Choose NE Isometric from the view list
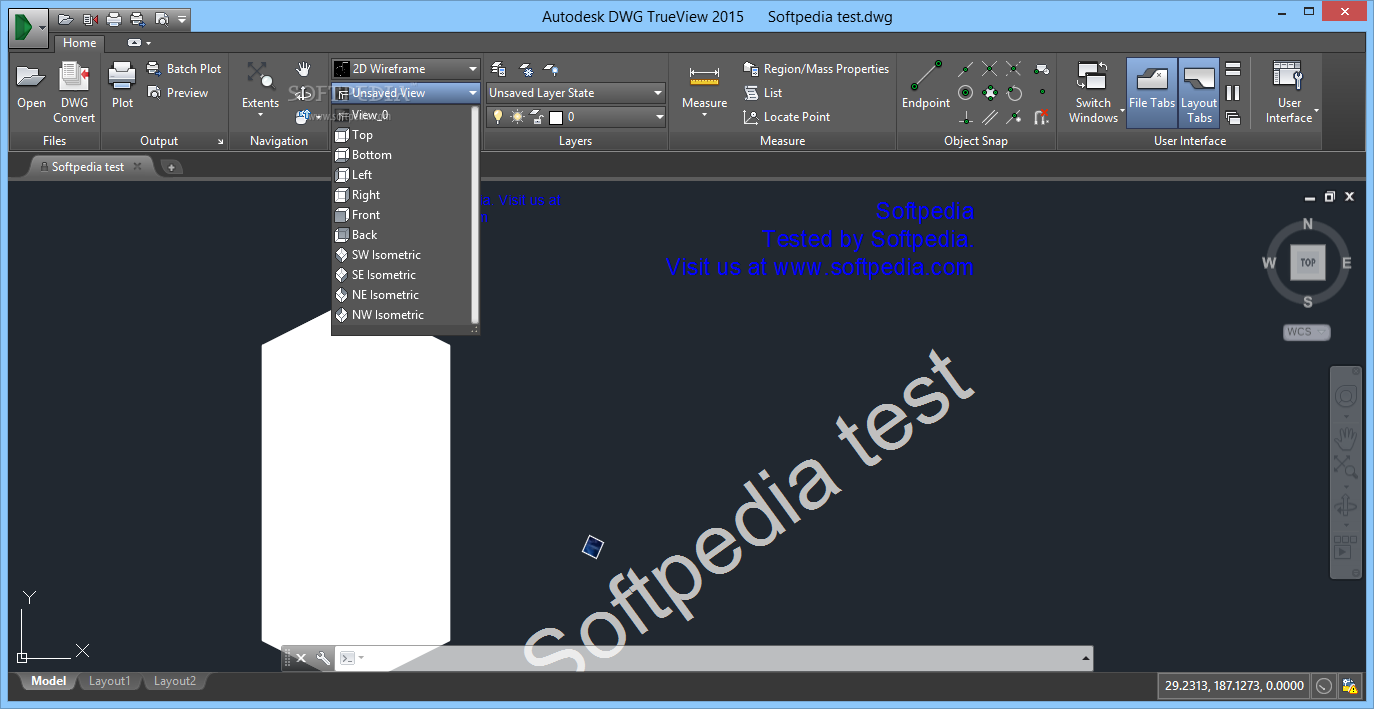1374x709 pixels. [401, 295]
